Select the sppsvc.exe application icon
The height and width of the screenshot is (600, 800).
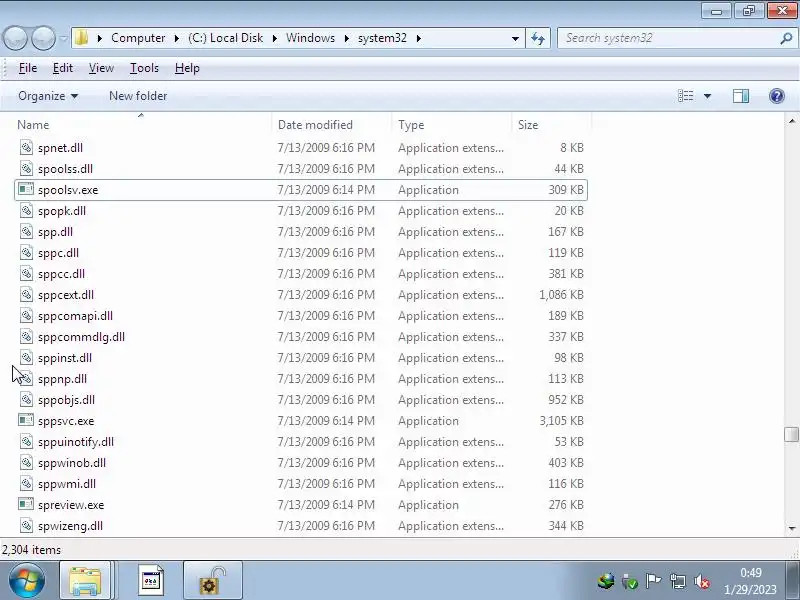(26, 420)
